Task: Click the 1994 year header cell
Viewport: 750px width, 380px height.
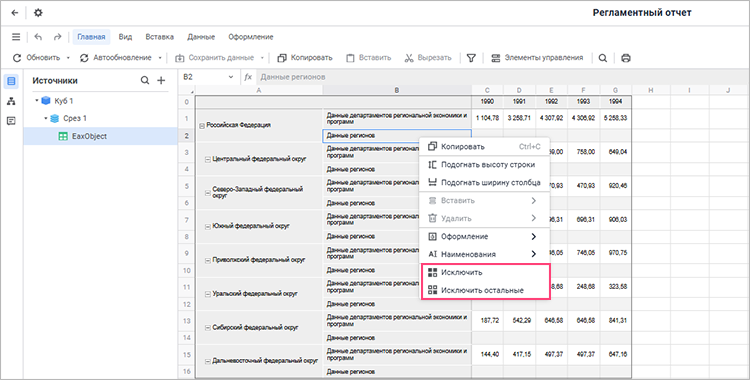Action: (x=615, y=101)
